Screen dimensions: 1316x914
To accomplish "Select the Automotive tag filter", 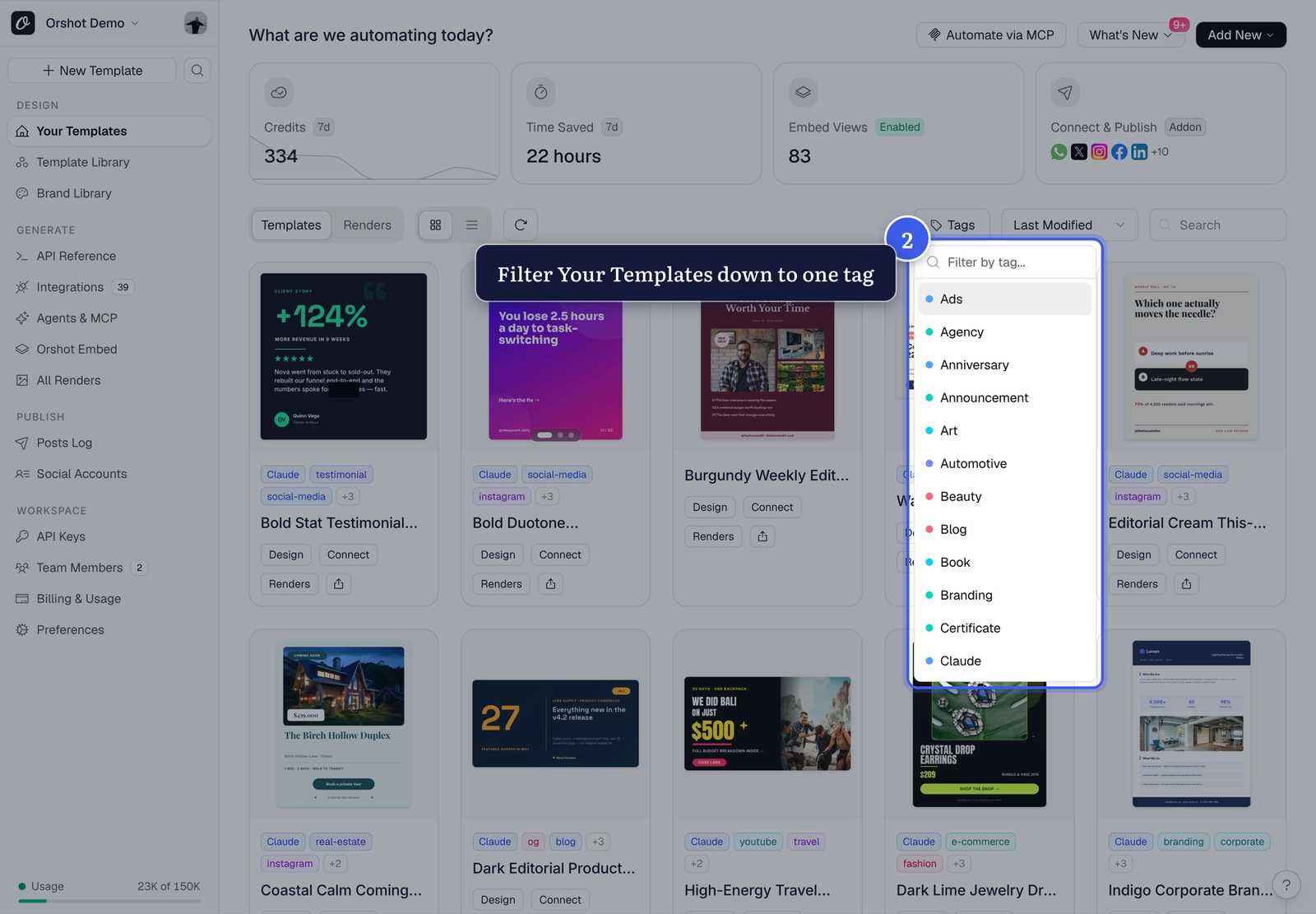I will [x=1005, y=464].
